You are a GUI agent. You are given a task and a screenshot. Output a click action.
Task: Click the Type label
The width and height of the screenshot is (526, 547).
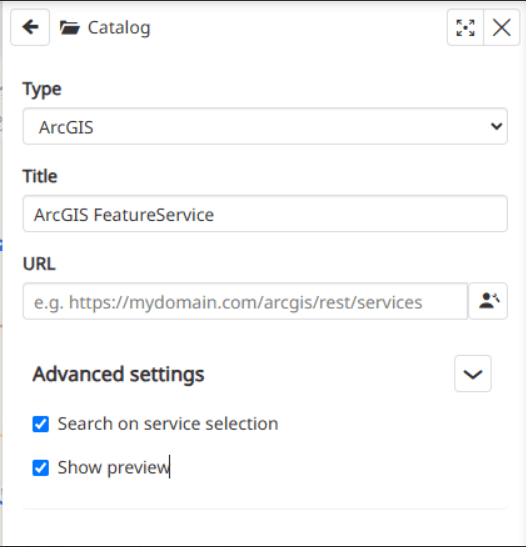pyautogui.click(x=42, y=89)
